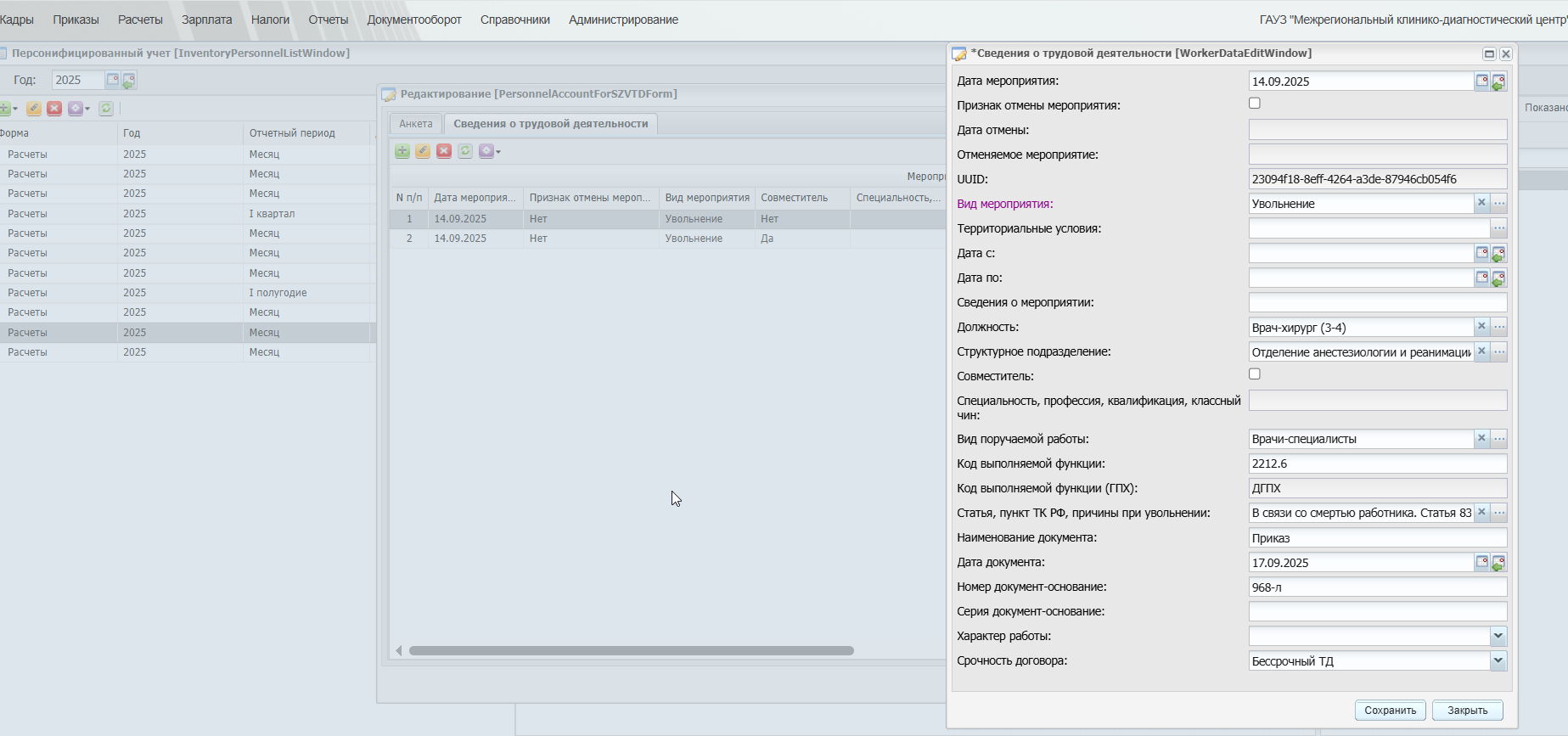Clear the Должность field value
Image resolution: width=1568 pixels, height=736 pixels.
pos(1481,327)
